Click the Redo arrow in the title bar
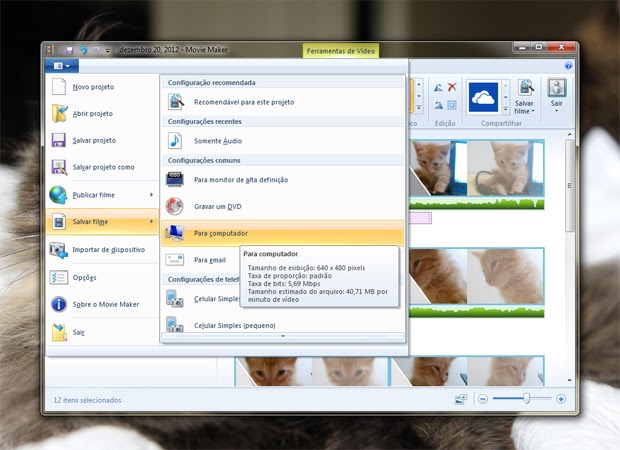Viewport: 620px width, 450px height. click(x=96, y=50)
